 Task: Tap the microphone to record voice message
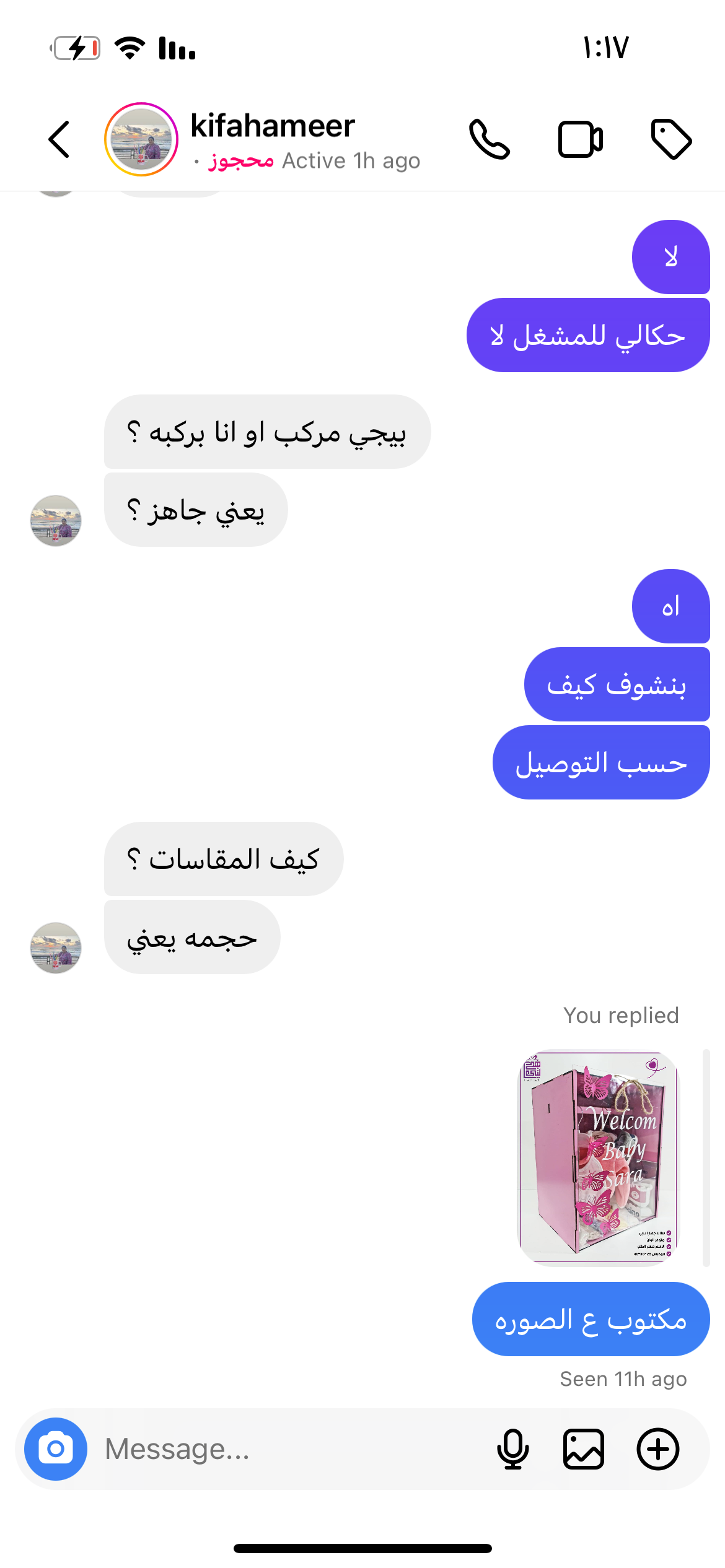pos(513,1449)
